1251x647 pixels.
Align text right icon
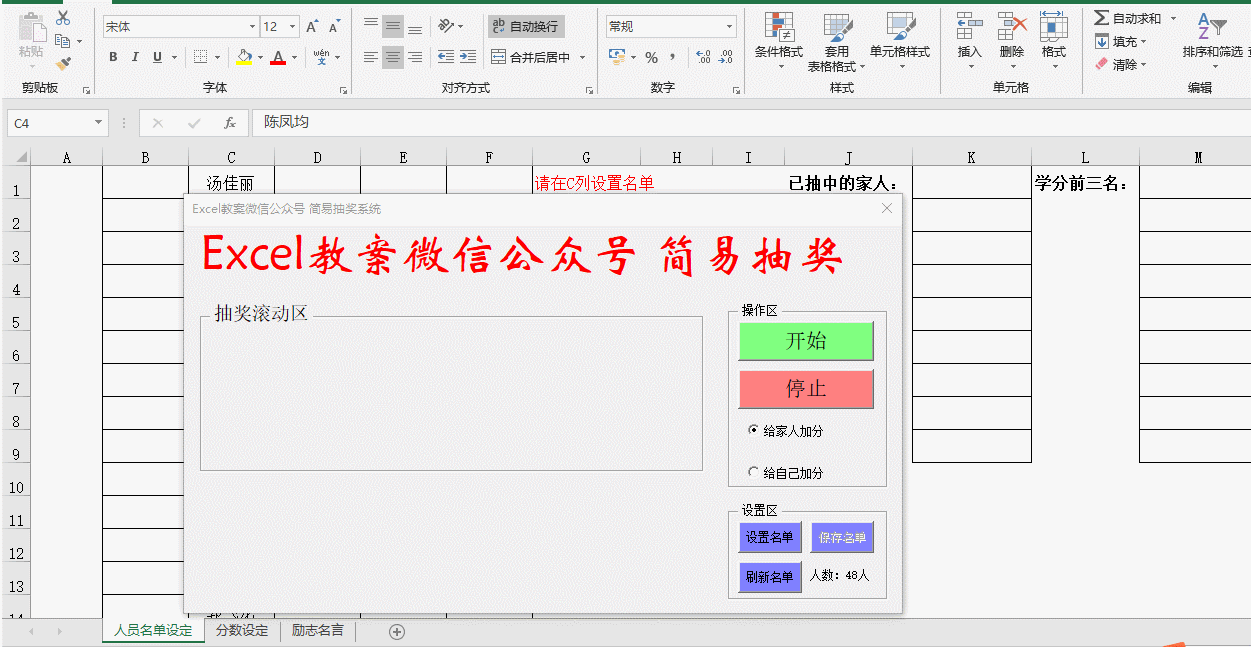pyautogui.click(x=415, y=57)
